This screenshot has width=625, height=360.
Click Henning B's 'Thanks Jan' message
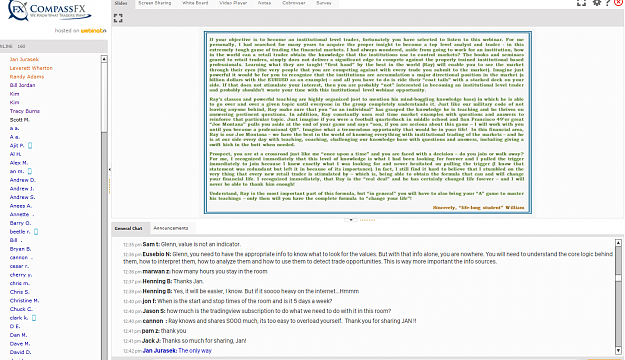point(163,281)
